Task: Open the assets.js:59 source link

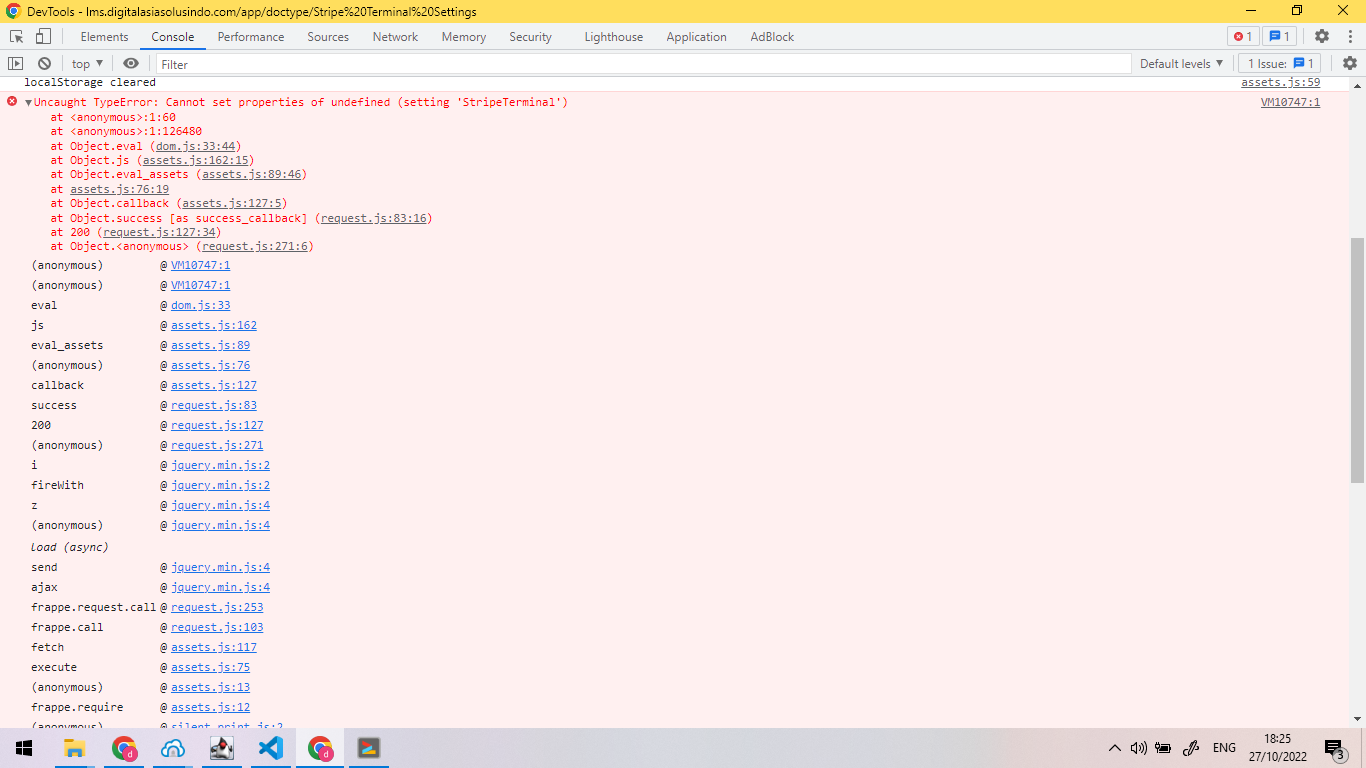Action: point(1280,83)
